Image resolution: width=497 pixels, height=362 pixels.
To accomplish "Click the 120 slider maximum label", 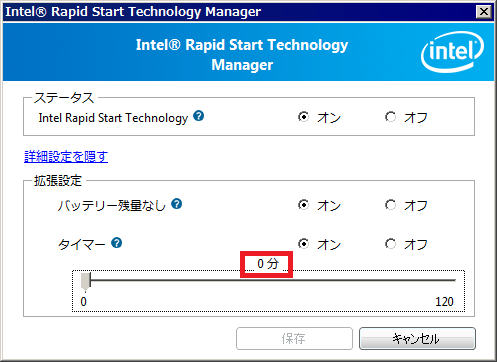I will coord(444,302).
